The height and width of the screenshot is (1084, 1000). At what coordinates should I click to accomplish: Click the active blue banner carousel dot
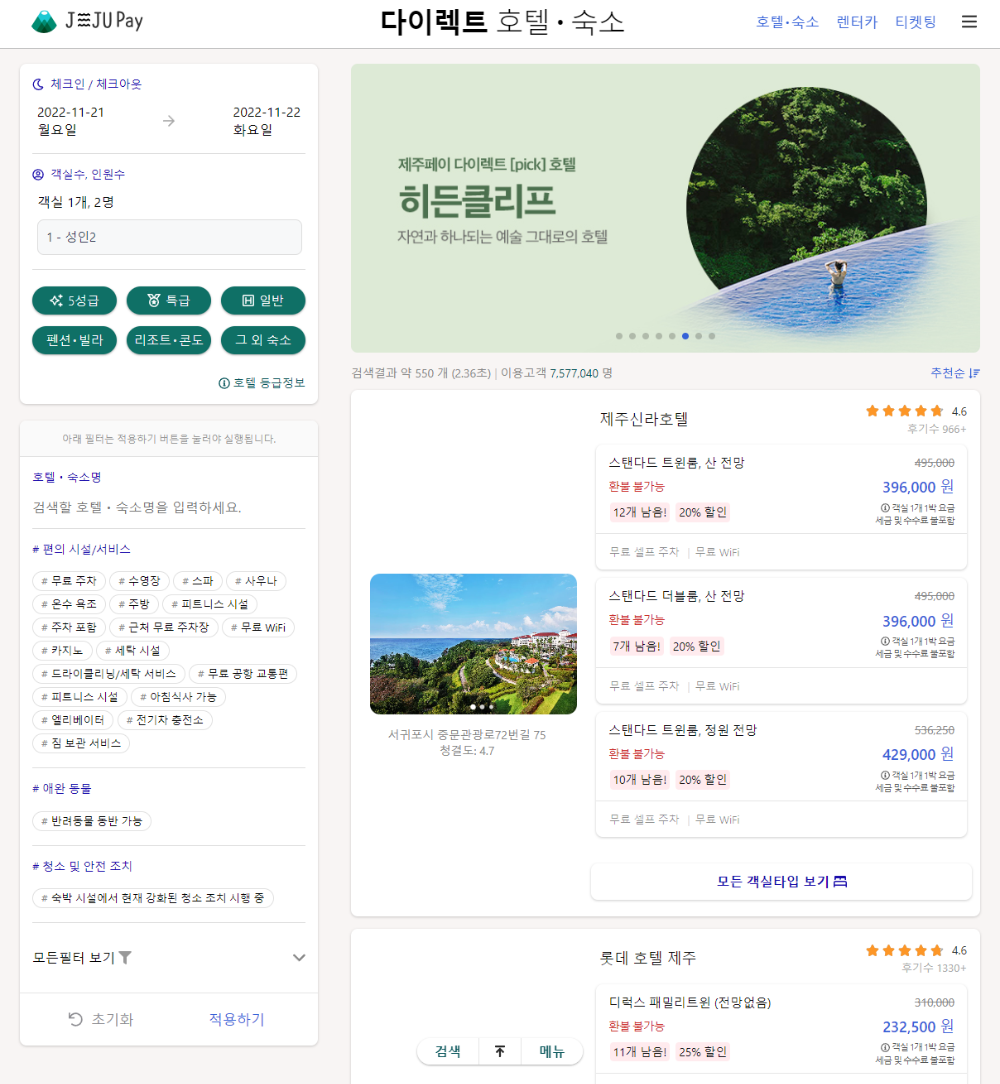click(x=685, y=336)
